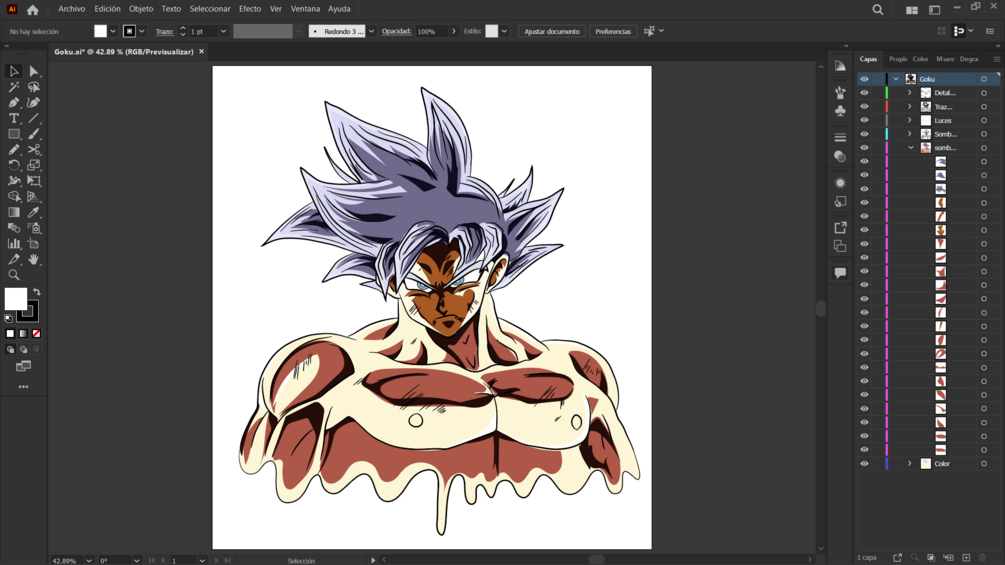This screenshot has width=1005, height=565.
Task: Select the Type tool
Action: [x=13, y=119]
